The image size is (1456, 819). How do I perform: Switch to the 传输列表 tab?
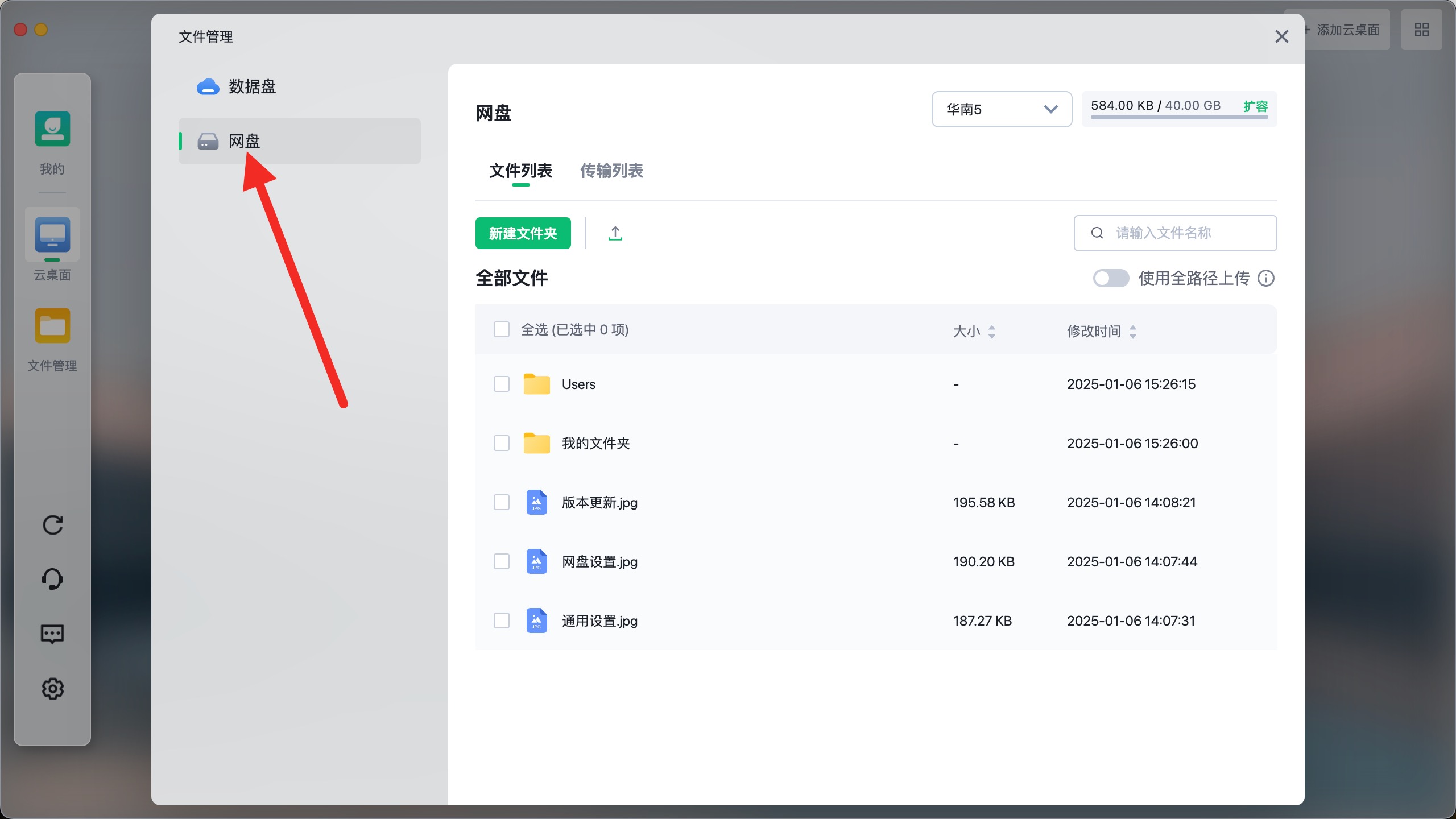click(611, 171)
